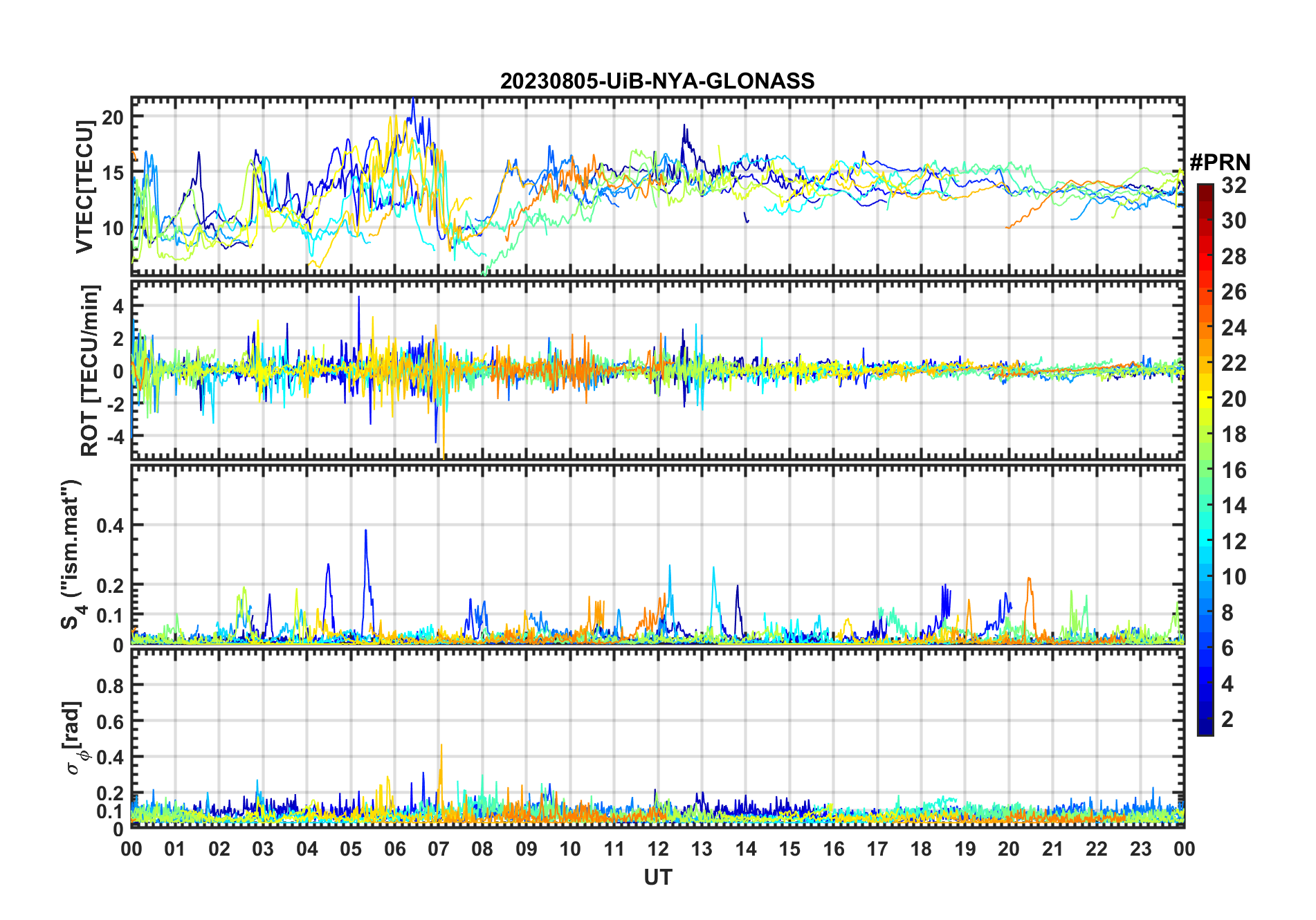
Task: Click UT axis hour label 21
Action: [x=1053, y=849]
